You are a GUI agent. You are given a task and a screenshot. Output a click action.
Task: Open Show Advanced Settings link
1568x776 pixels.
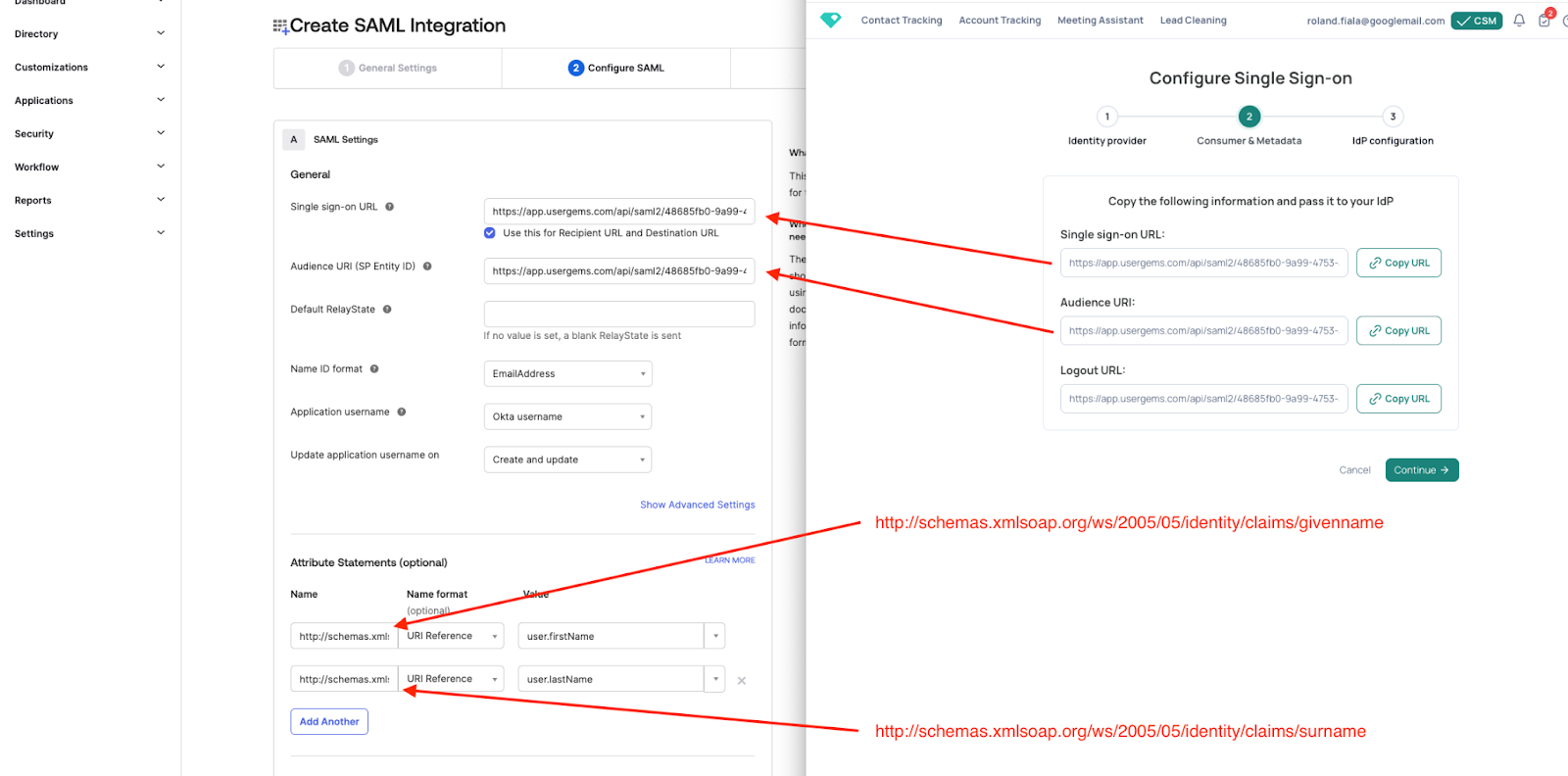pos(698,506)
